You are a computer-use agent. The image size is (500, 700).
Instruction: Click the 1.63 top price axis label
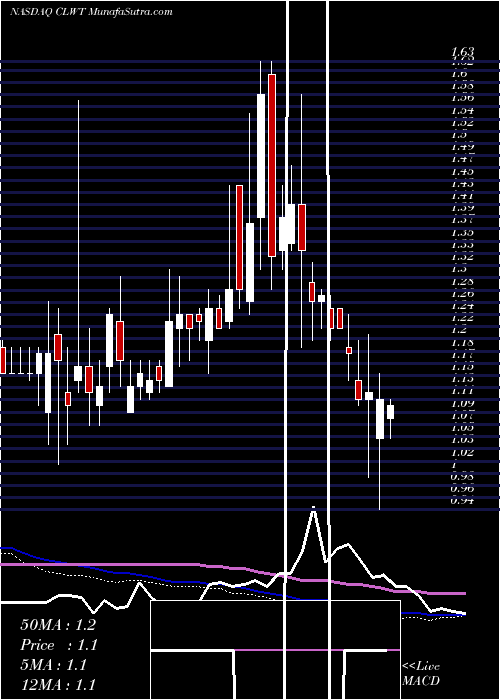pos(462,51)
